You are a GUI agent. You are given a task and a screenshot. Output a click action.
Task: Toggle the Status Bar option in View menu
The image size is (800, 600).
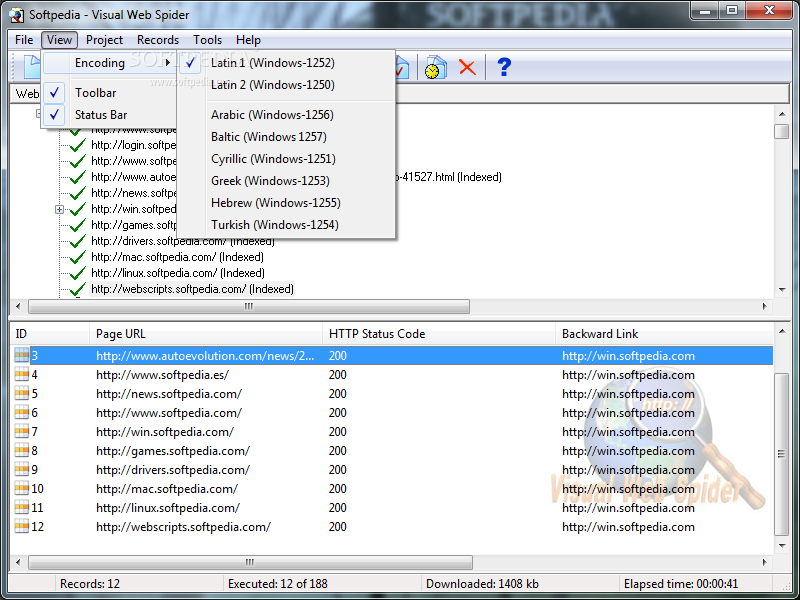(x=109, y=115)
